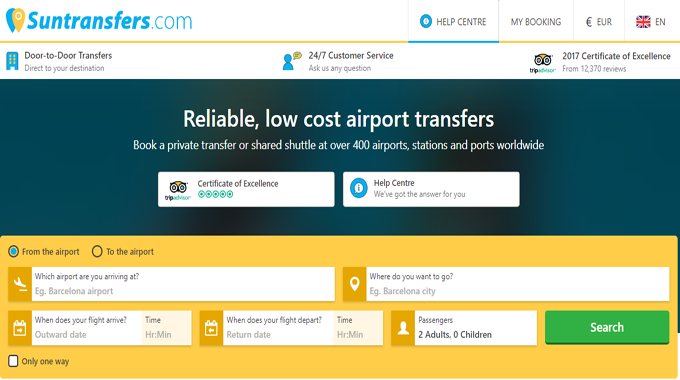This screenshot has height=380, width=680.
Task: Open the arrival Time Hr:Min picker
Action: click(x=167, y=328)
